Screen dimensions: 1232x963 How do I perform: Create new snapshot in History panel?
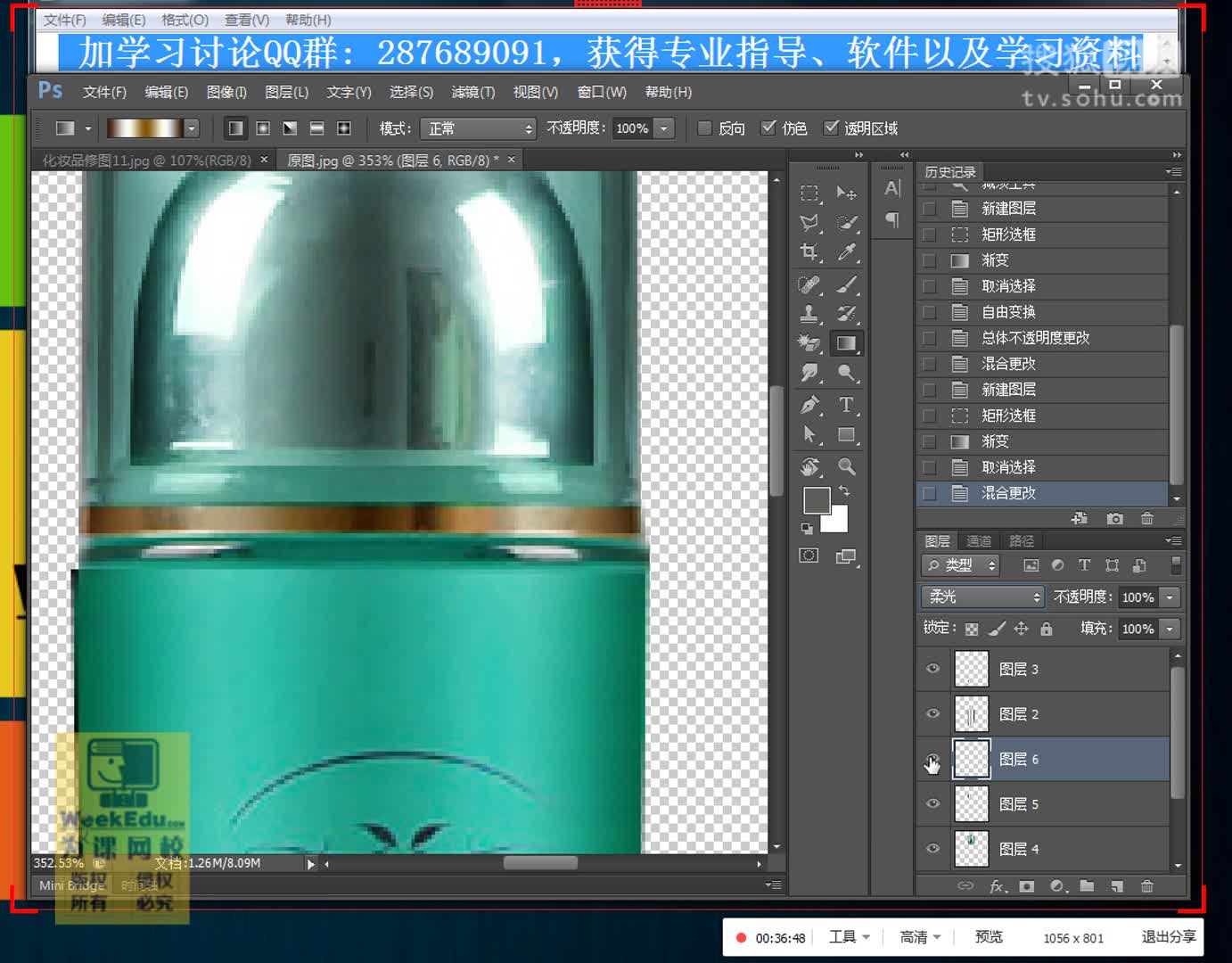point(1114,518)
